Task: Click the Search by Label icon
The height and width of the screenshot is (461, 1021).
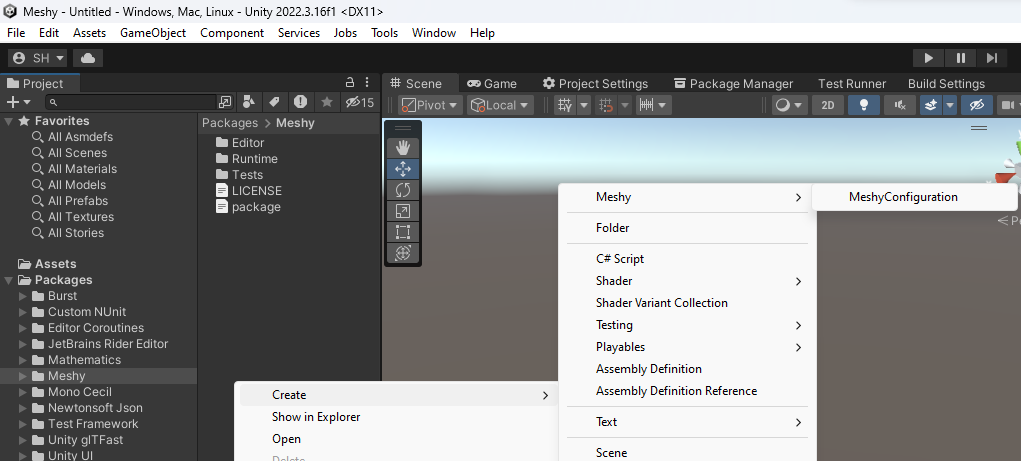Action: (274, 102)
